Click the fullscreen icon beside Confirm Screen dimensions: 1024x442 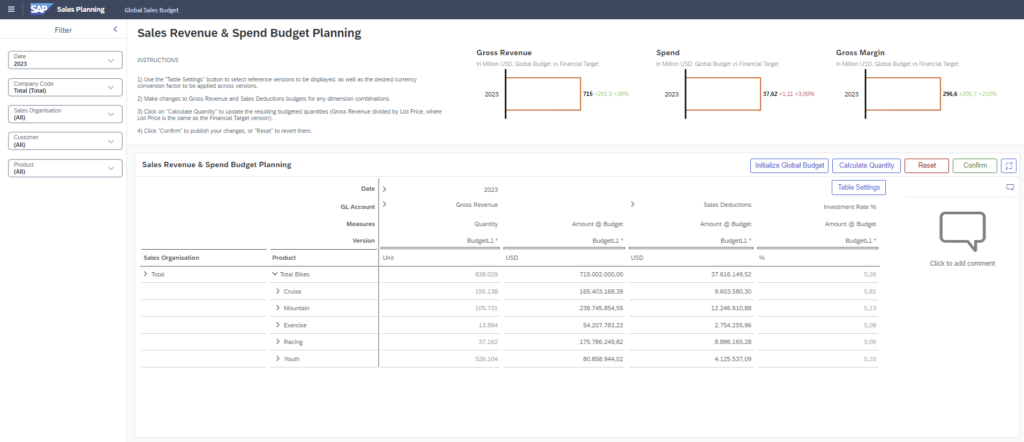point(1008,166)
